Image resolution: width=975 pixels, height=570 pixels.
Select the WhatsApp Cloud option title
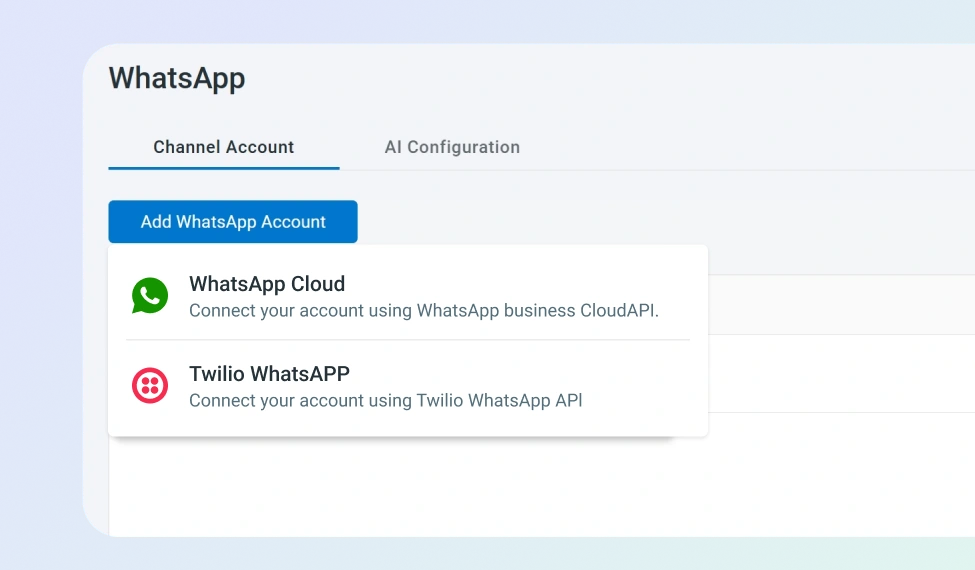pyautogui.click(x=267, y=284)
